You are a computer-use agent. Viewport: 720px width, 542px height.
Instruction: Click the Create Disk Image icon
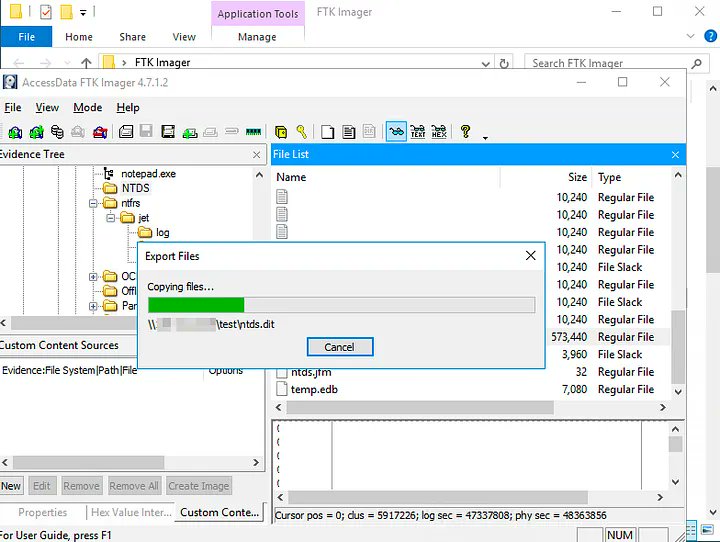(126, 132)
